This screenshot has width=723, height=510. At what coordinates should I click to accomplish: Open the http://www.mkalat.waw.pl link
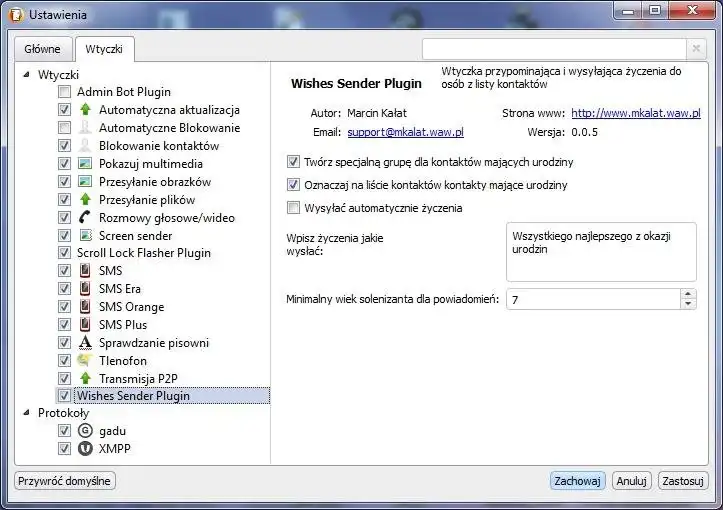click(636, 113)
